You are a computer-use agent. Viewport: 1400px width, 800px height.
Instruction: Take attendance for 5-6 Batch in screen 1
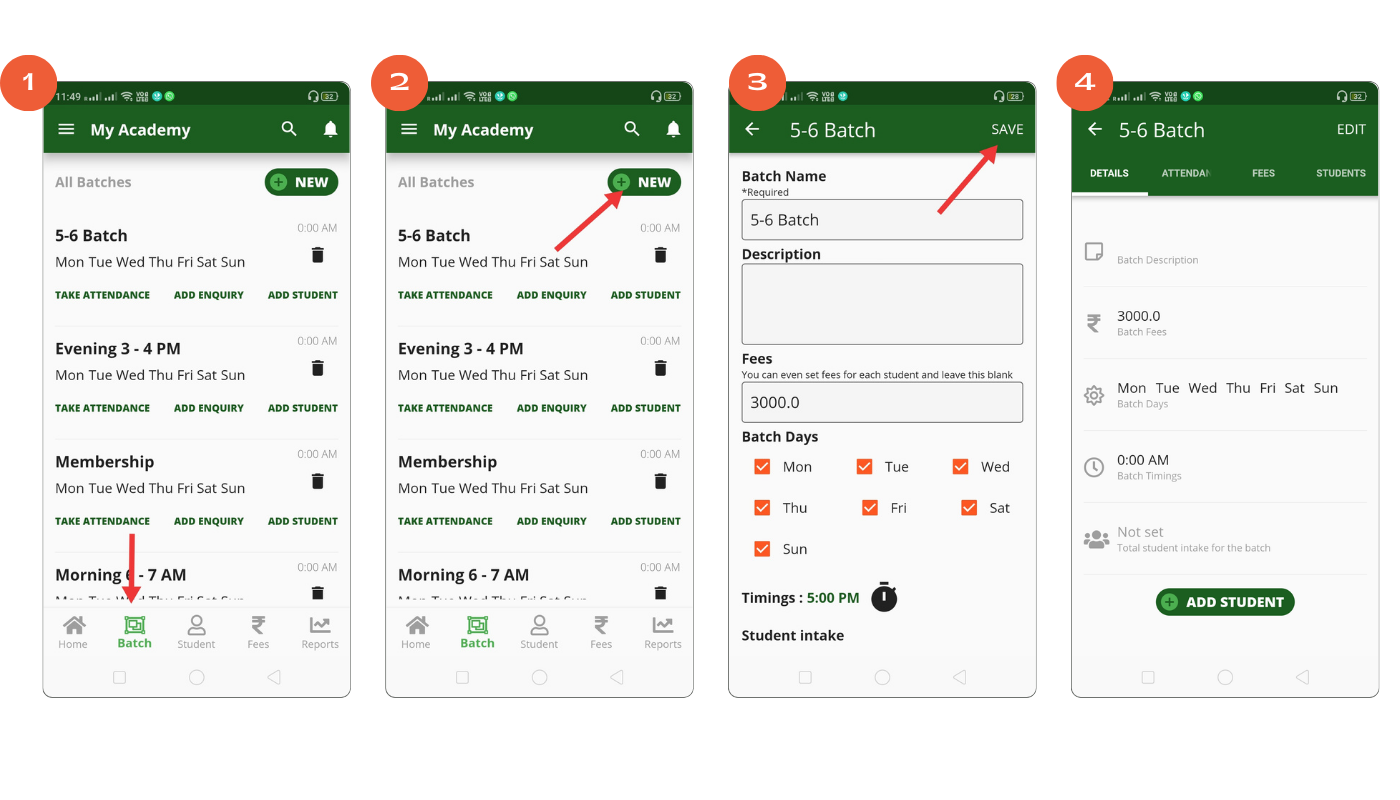[x=102, y=295]
